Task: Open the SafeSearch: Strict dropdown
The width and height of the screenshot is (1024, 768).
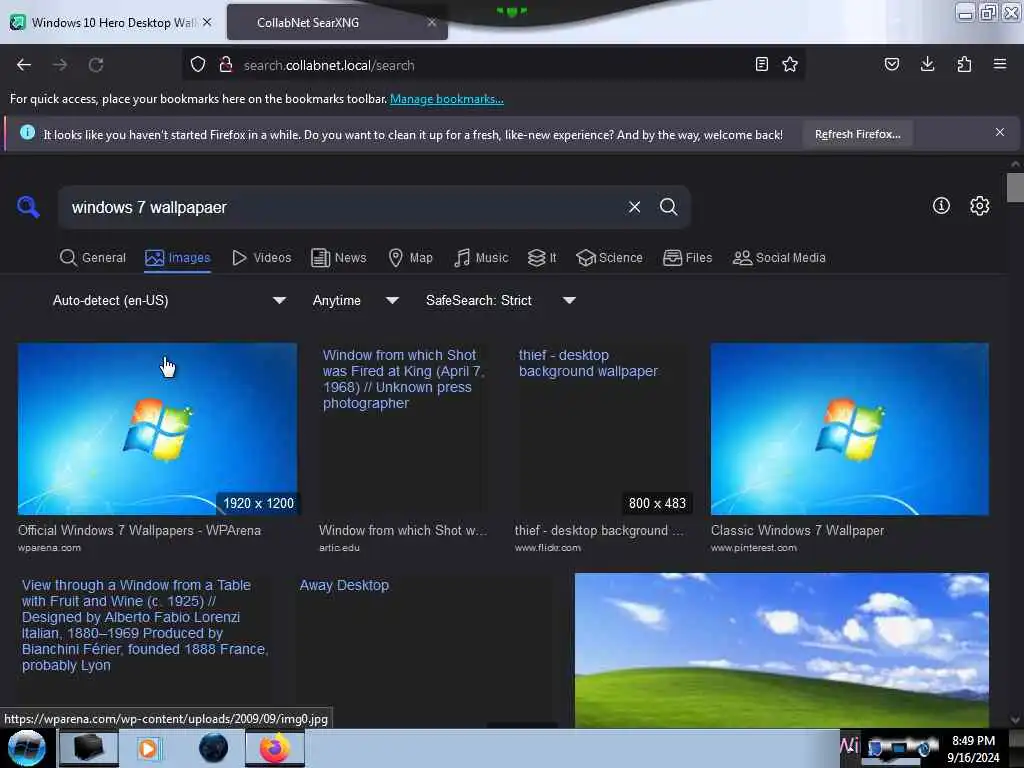Action: pos(501,300)
